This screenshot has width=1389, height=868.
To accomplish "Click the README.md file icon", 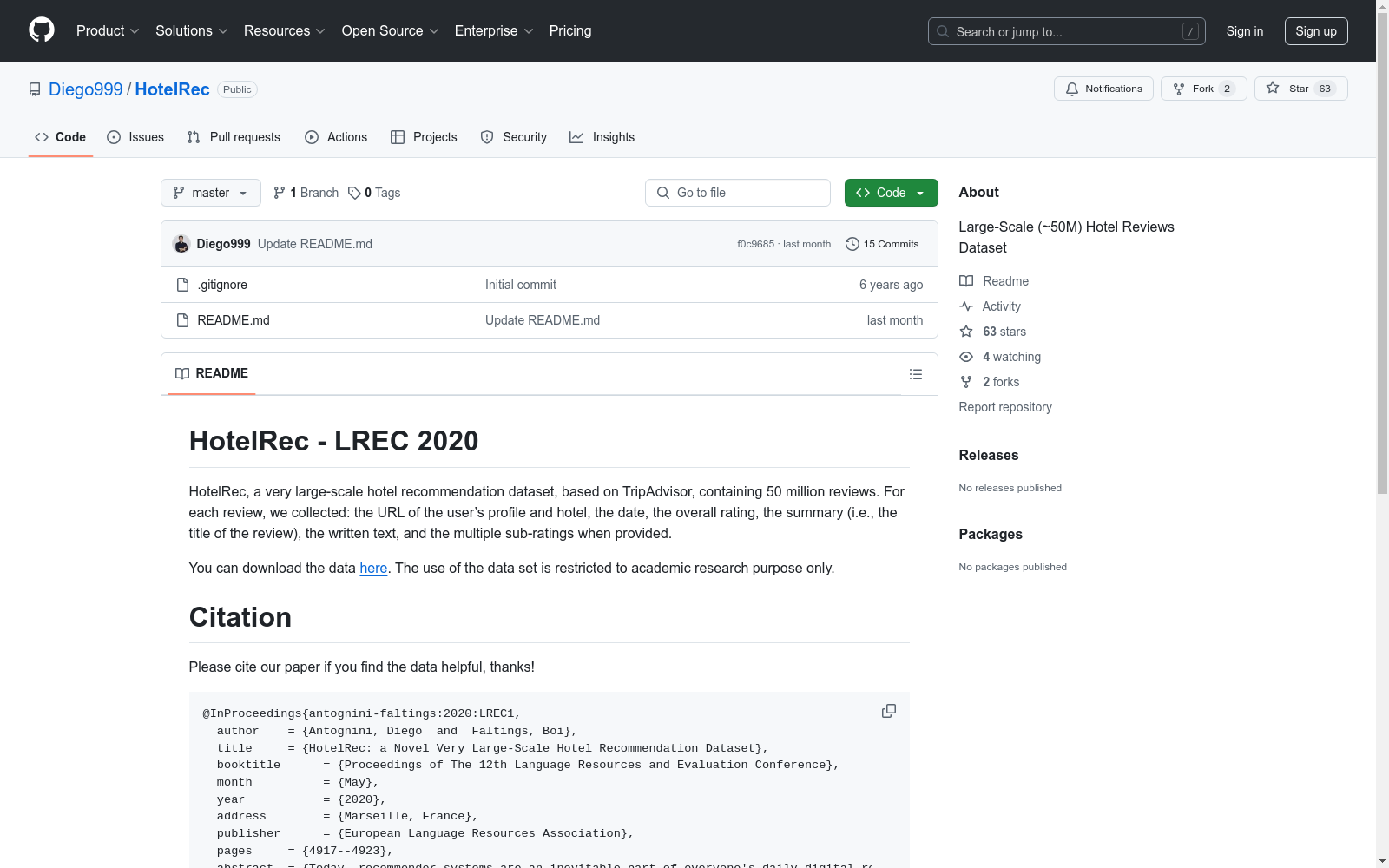I will 182,320.
